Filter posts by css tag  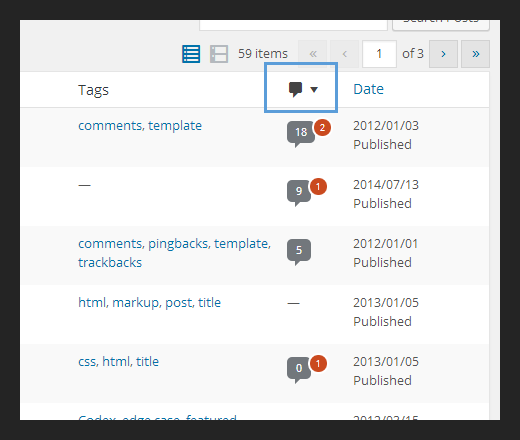click(87, 362)
